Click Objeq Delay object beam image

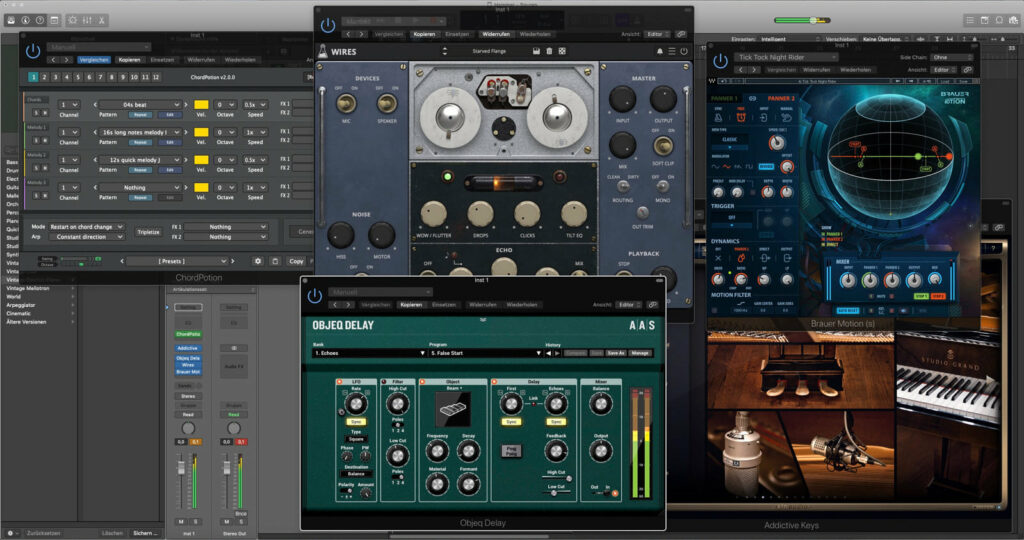click(x=453, y=409)
